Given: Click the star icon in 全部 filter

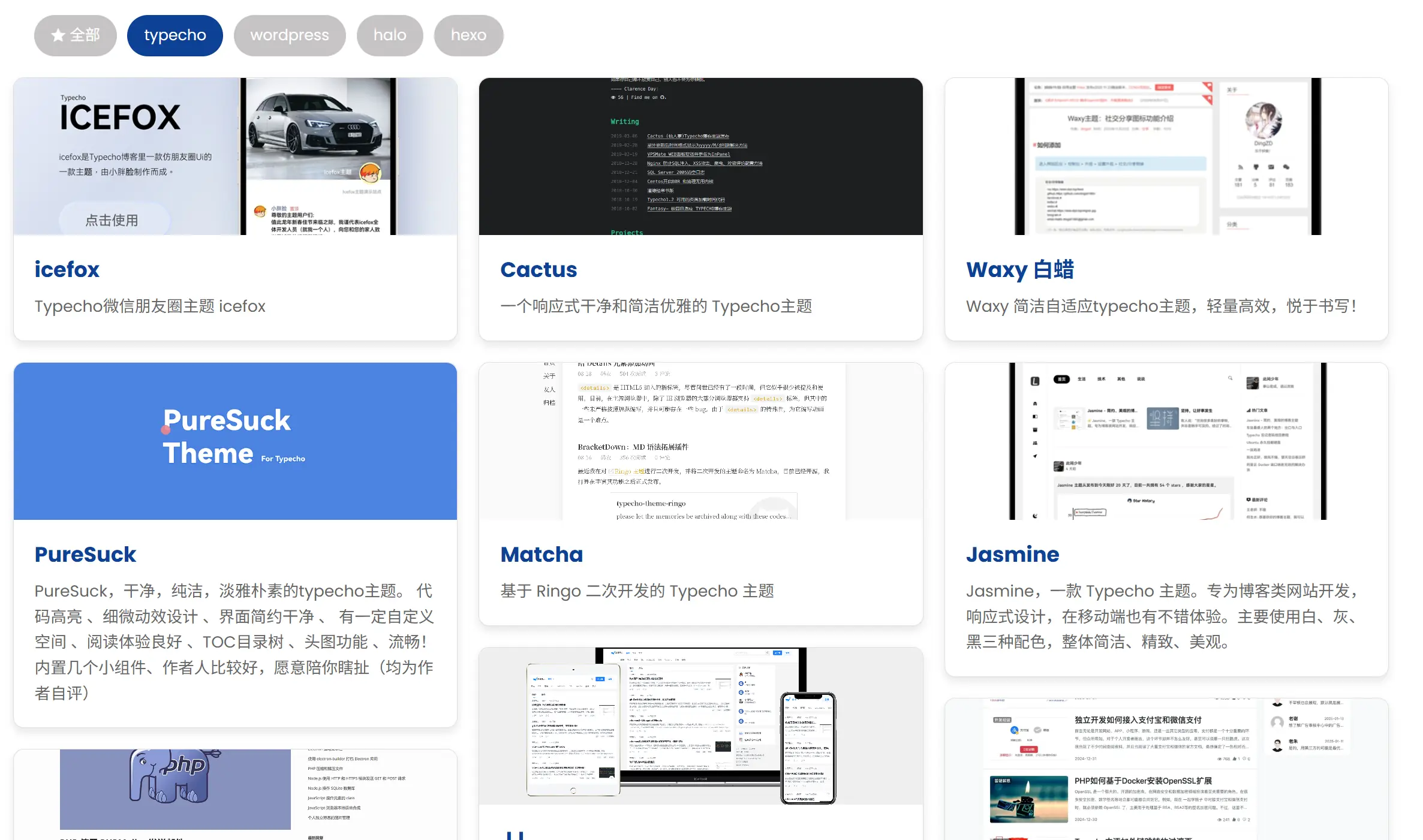Looking at the screenshot, I should [58, 35].
